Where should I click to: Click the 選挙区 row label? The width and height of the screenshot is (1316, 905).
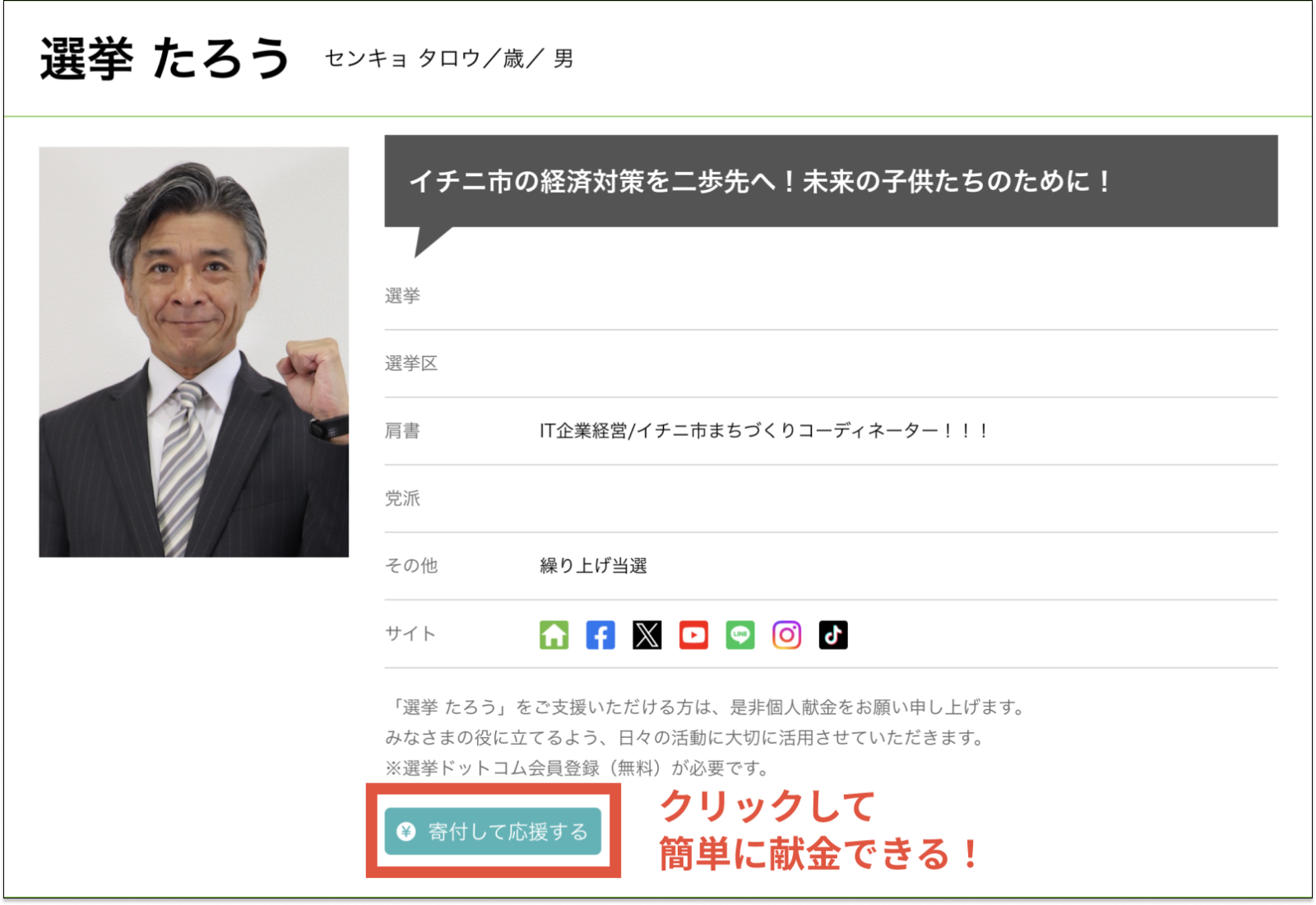[x=411, y=363]
